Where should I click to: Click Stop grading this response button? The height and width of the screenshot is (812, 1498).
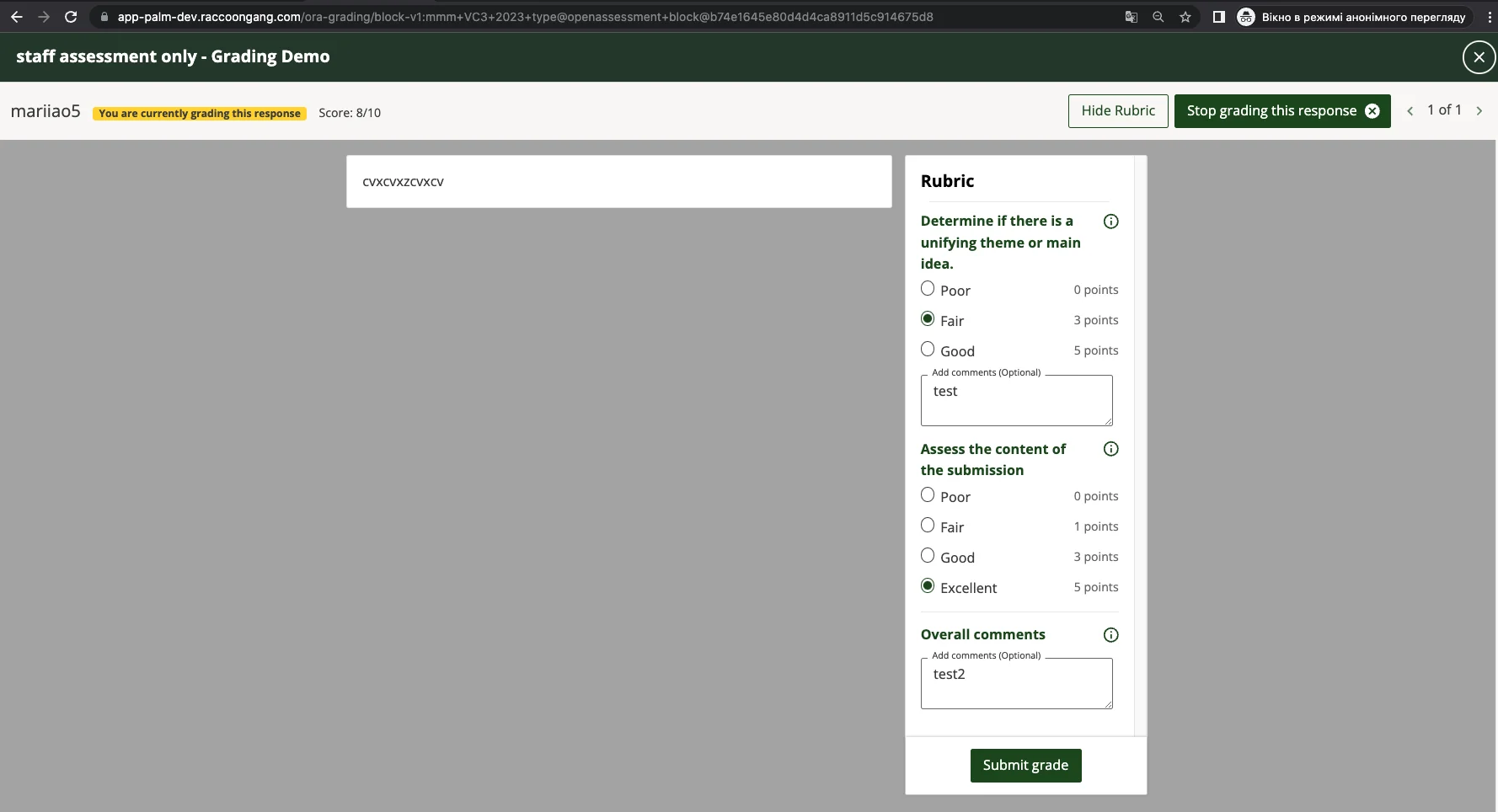pyautogui.click(x=1282, y=111)
